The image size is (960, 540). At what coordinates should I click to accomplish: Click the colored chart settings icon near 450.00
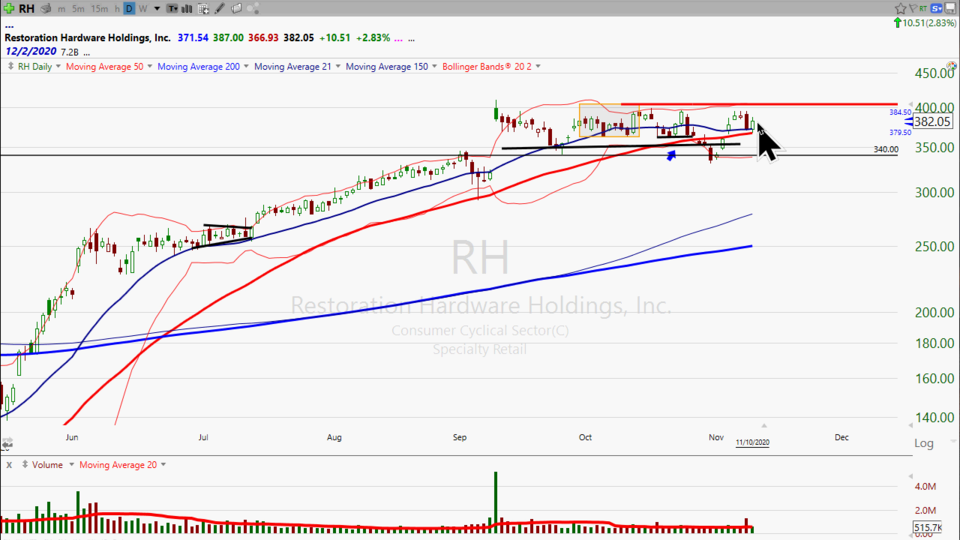951,66
